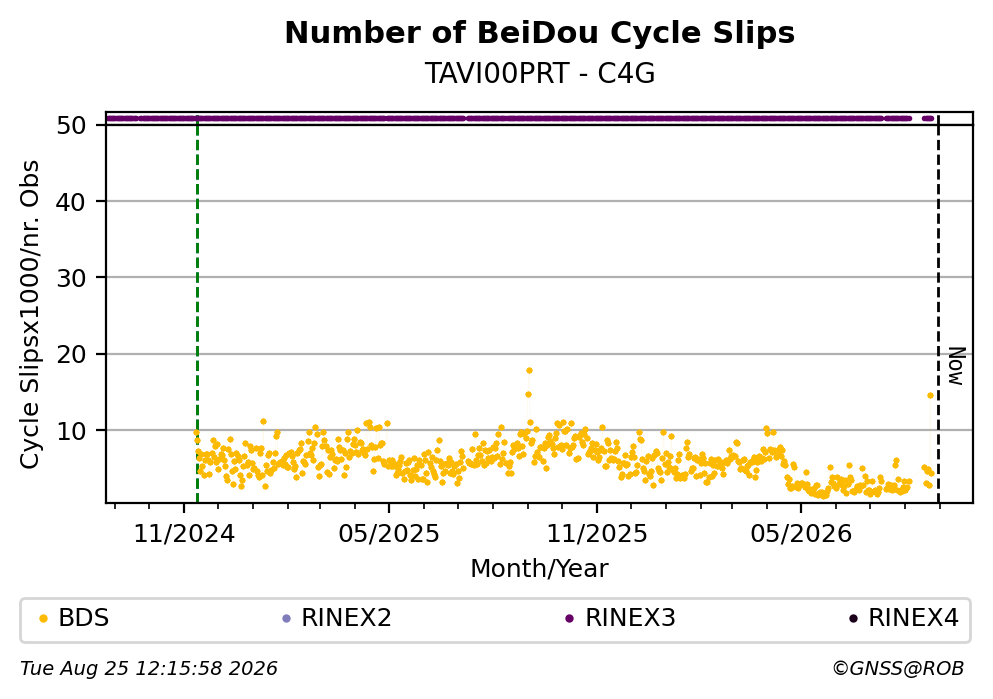Click the 11/2025 x-axis tick label
Image resolution: width=993 pixels, height=699 pixels.
coord(597,534)
